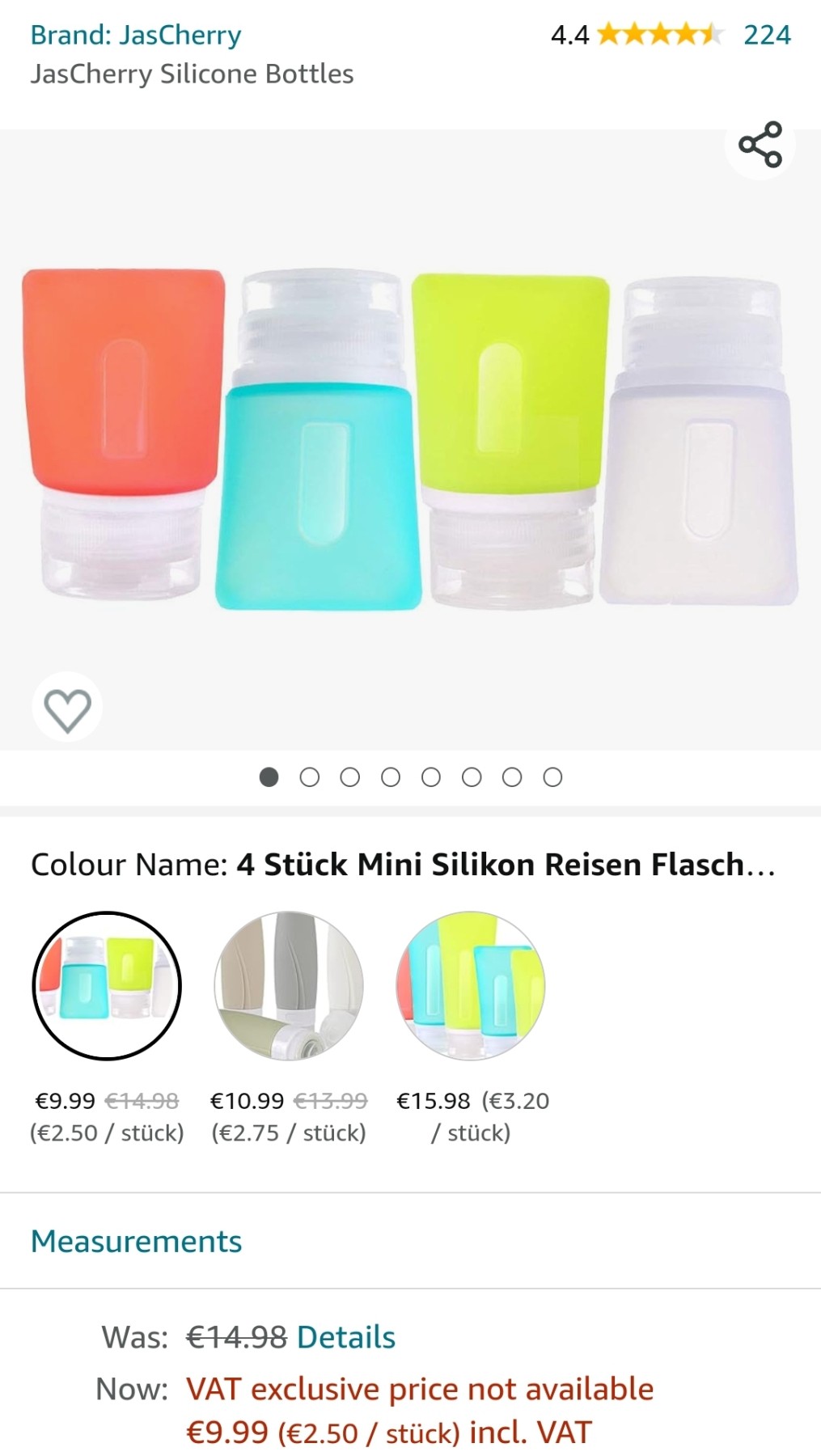Select the second image carousel dot
The image size is (821, 1456).
pyautogui.click(x=309, y=777)
